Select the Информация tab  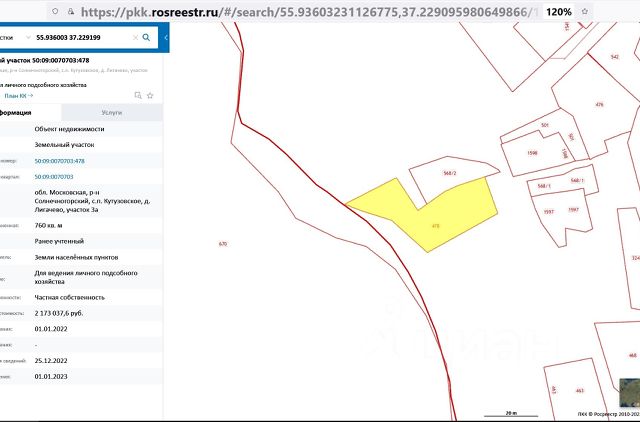coord(29,113)
